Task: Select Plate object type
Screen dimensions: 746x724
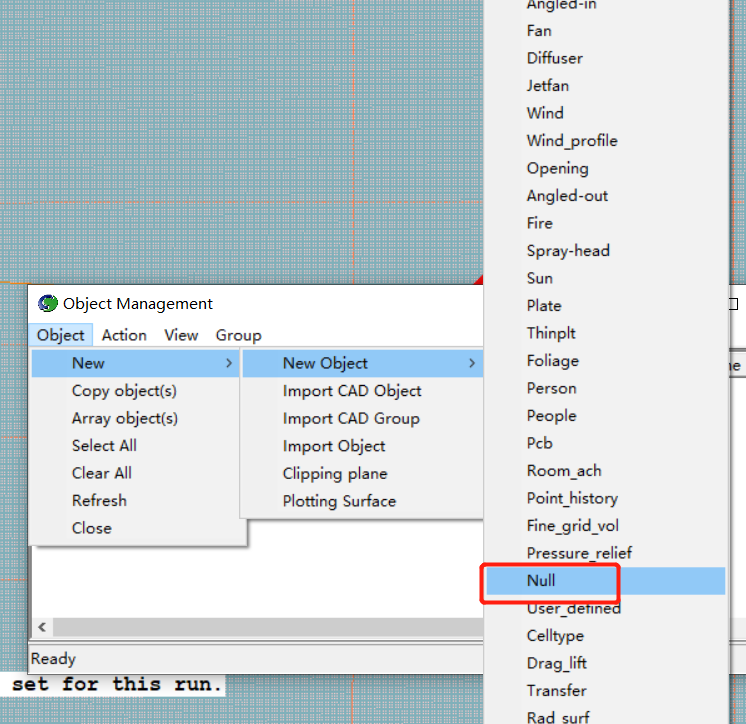Action: point(606,305)
